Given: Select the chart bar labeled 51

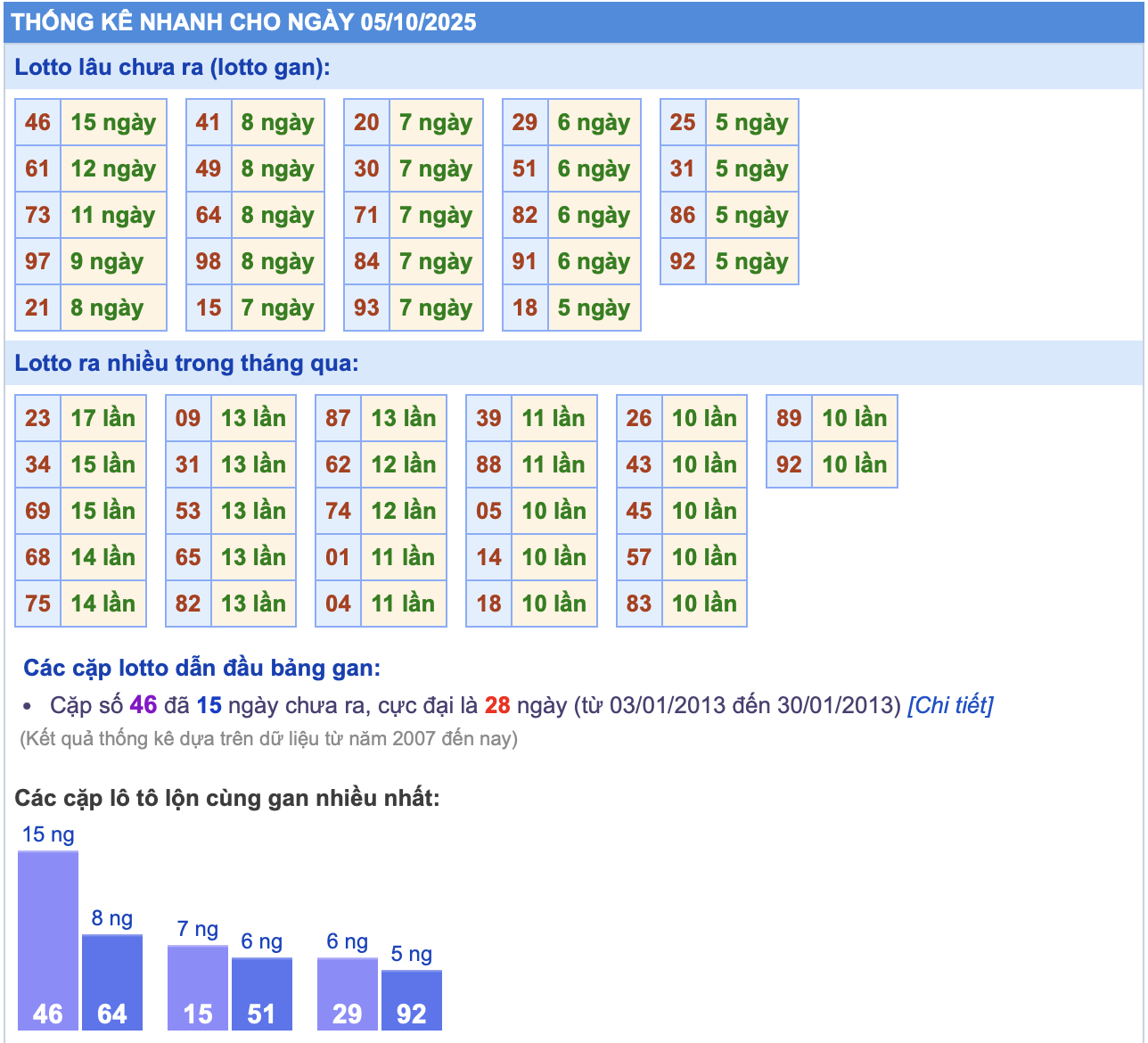Looking at the screenshot, I should 262,993.
